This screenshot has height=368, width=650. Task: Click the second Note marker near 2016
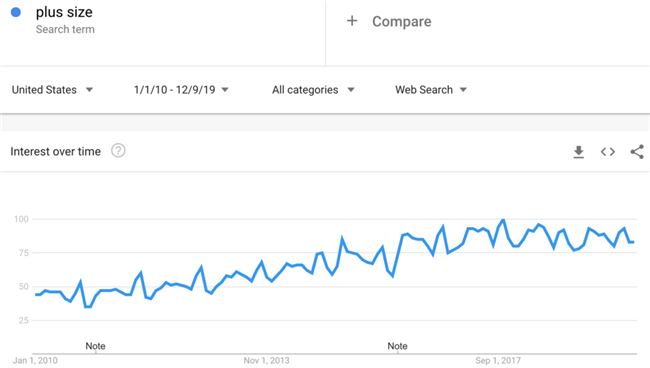tap(397, 346)
